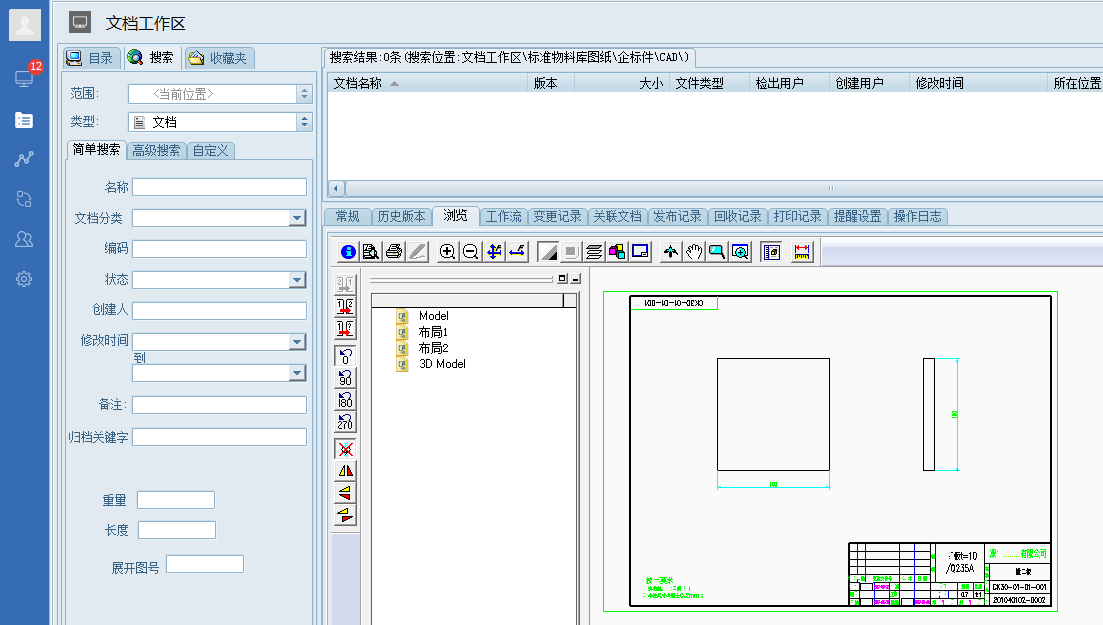This screenshot has width=1103, height=625.
Task: Open the print preview tool
Action: point(371,252)
